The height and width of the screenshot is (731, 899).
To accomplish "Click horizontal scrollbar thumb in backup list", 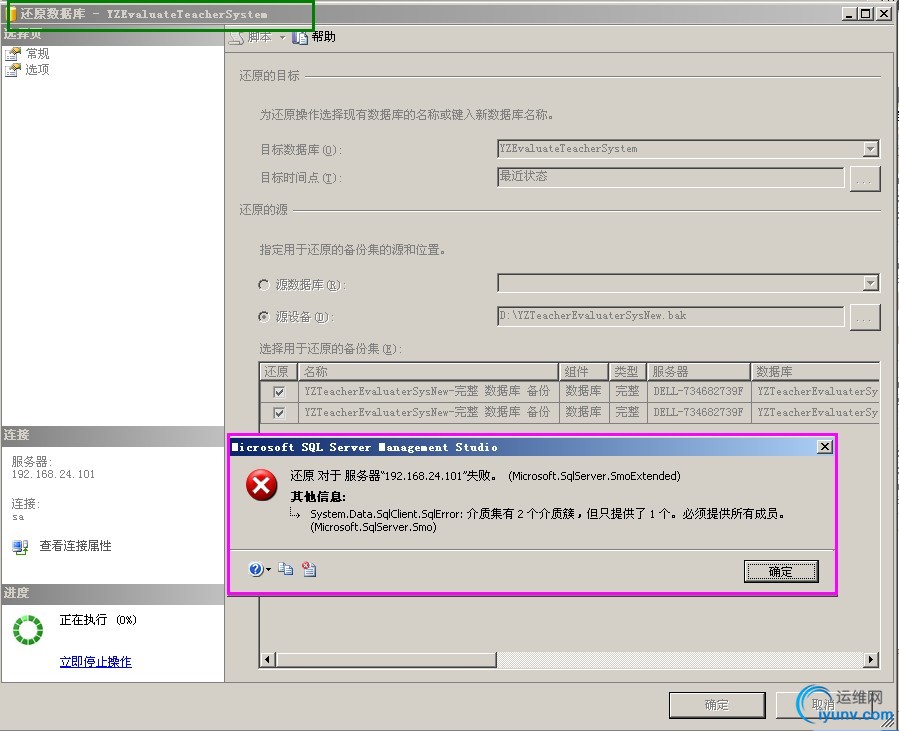I will [x=386, y=660].
